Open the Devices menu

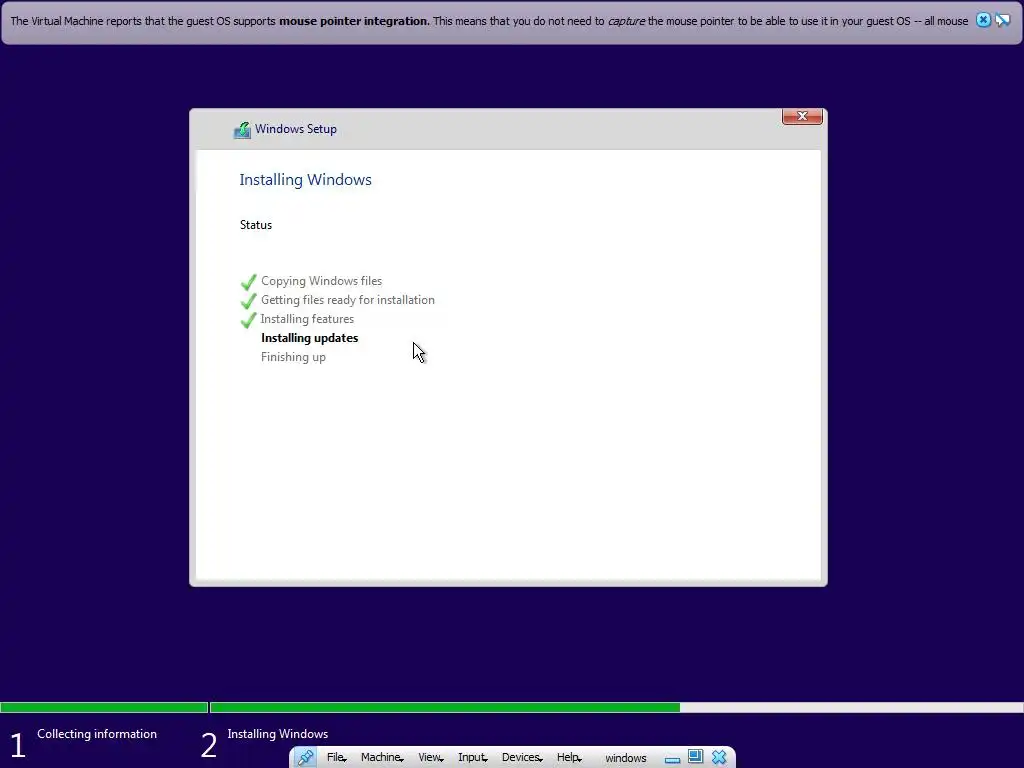coord(522,758)
